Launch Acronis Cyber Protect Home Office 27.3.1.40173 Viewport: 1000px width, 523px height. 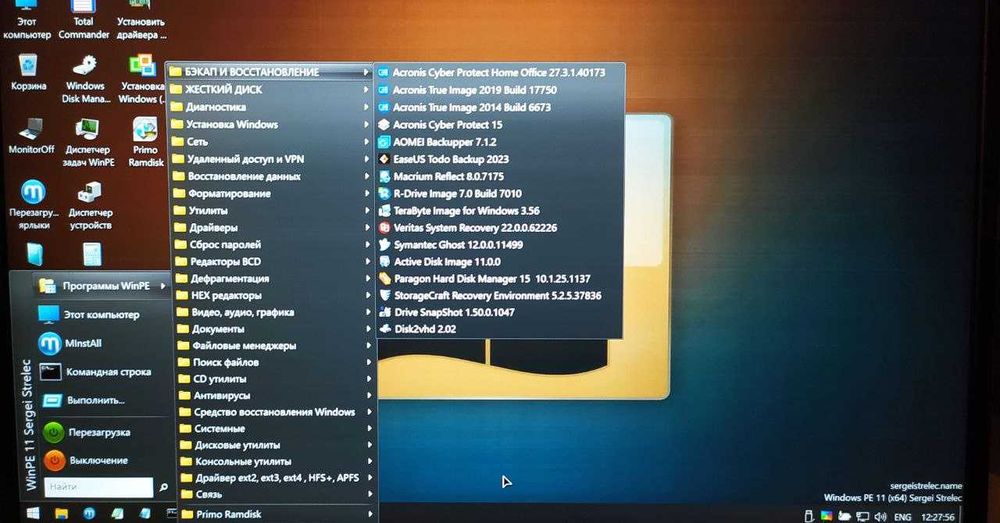pos(499,72)
